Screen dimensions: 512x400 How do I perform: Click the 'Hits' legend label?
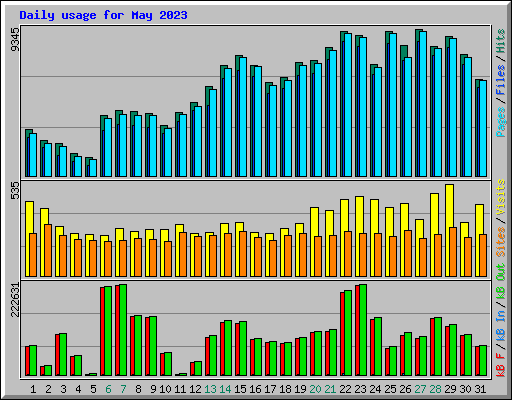coord(501,41)
